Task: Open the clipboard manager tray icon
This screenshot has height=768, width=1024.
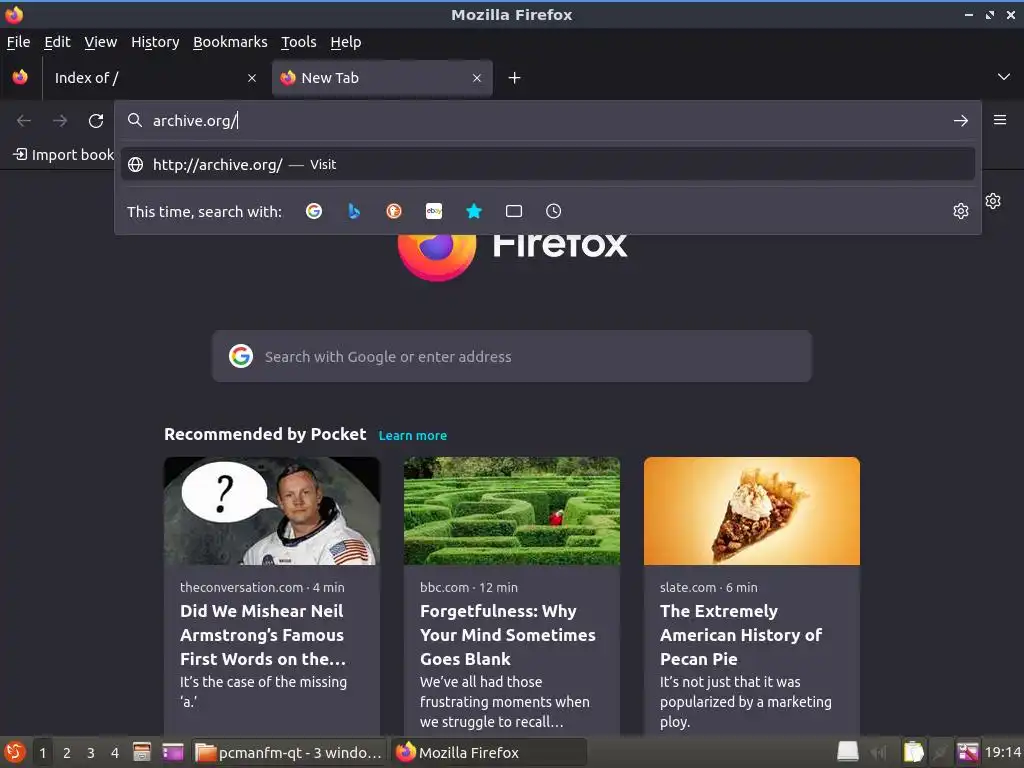Action: point(913,752)
